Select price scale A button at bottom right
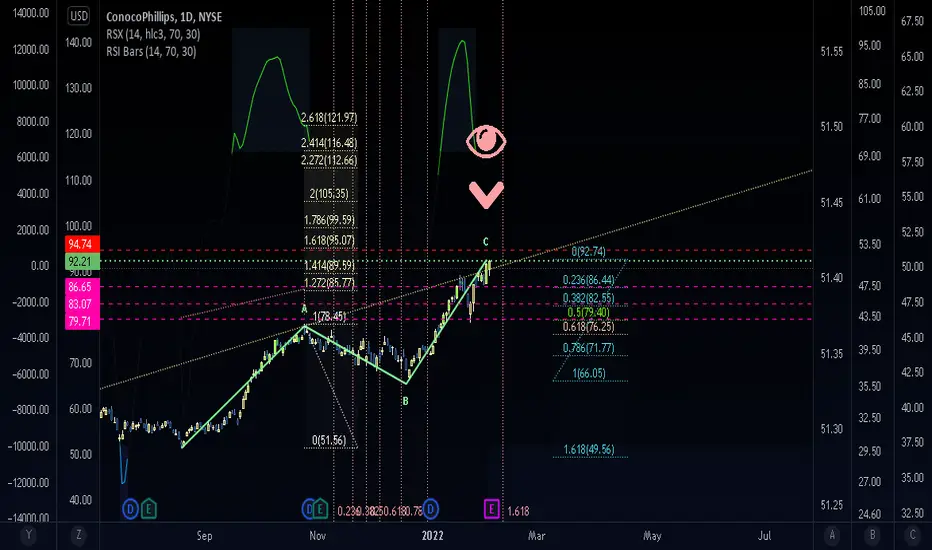 [832, 535]
